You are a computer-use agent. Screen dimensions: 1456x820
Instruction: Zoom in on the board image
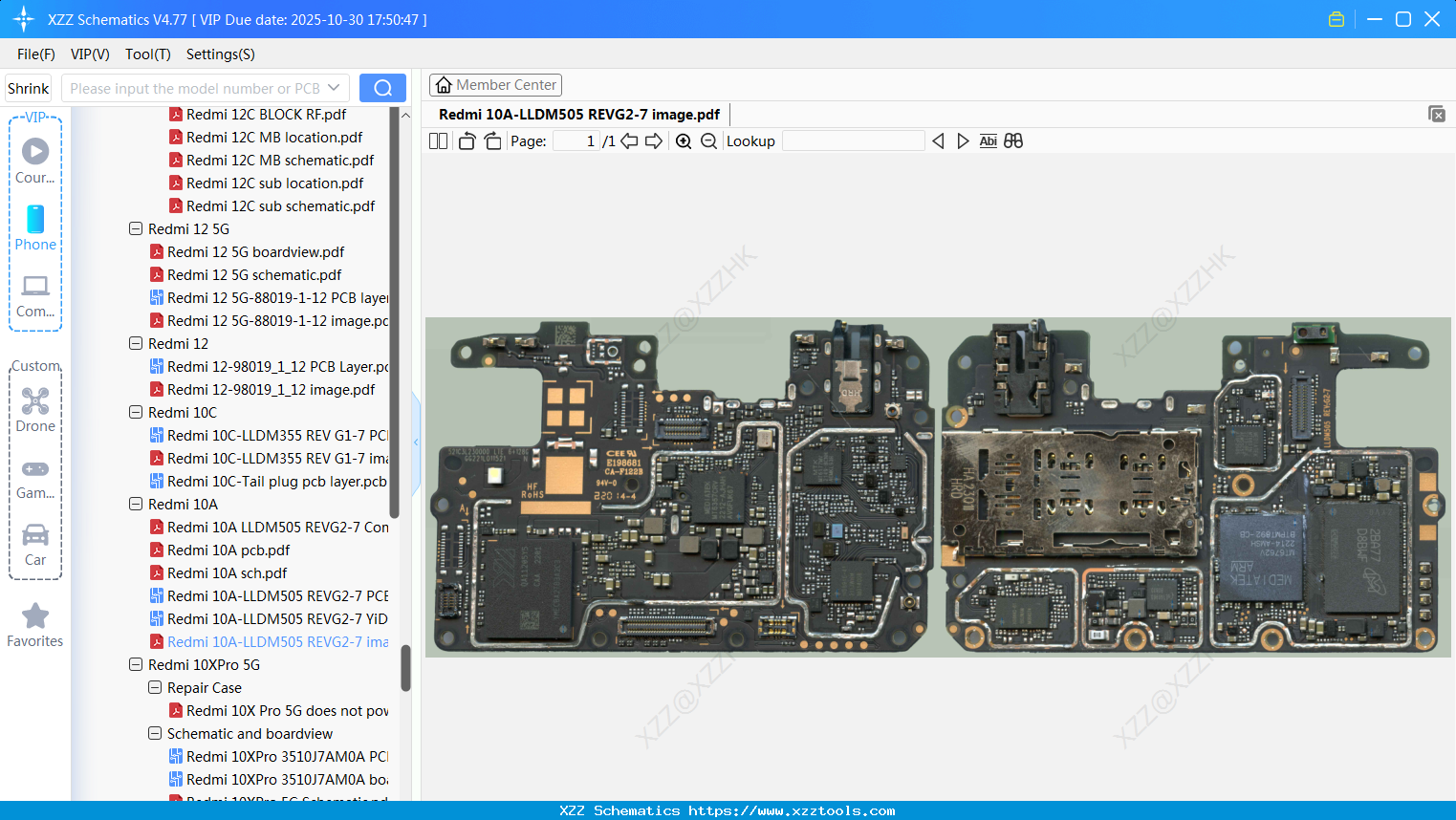[684, 140]
